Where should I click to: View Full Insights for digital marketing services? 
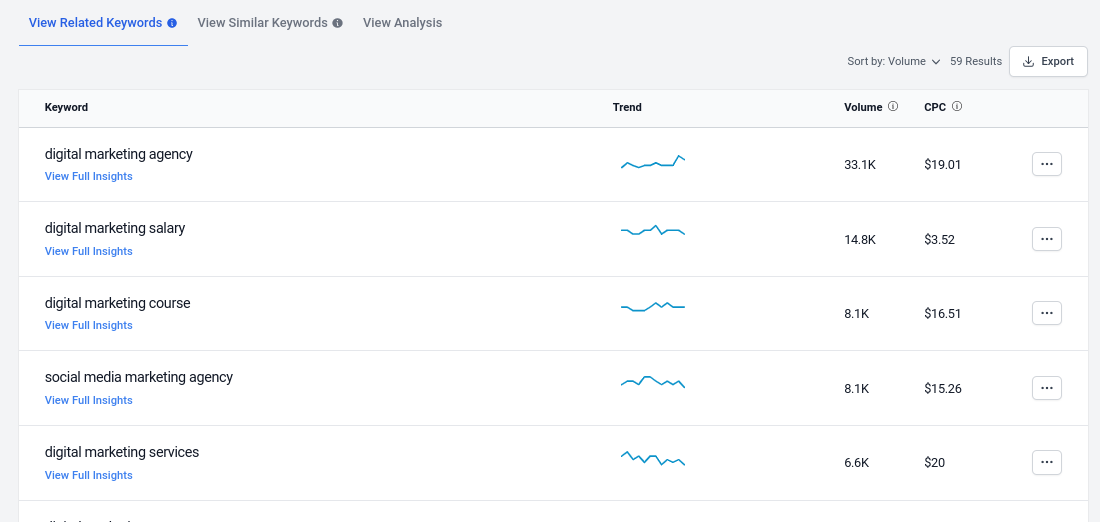pyautogui.click(x=88, y=476)
